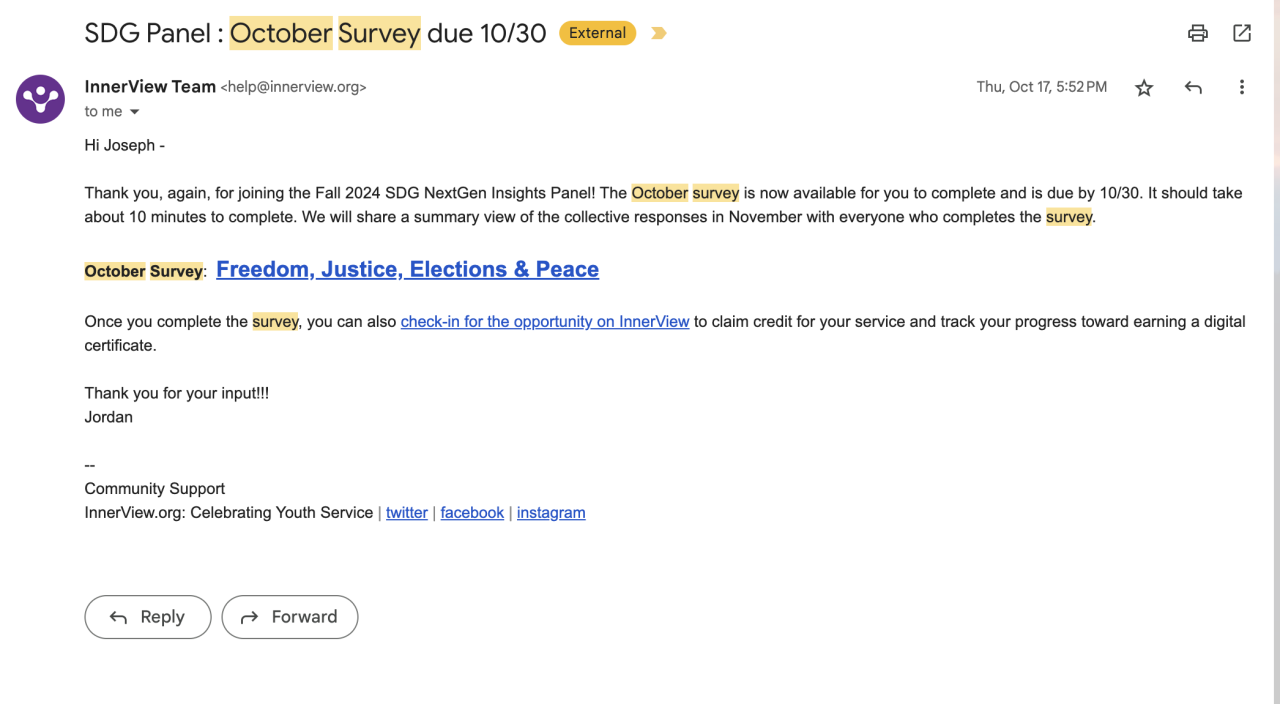Click the InnerView Team sender avatar
Image resolution: width=1280 pixels, height=704 pixels.
point(41,99)
